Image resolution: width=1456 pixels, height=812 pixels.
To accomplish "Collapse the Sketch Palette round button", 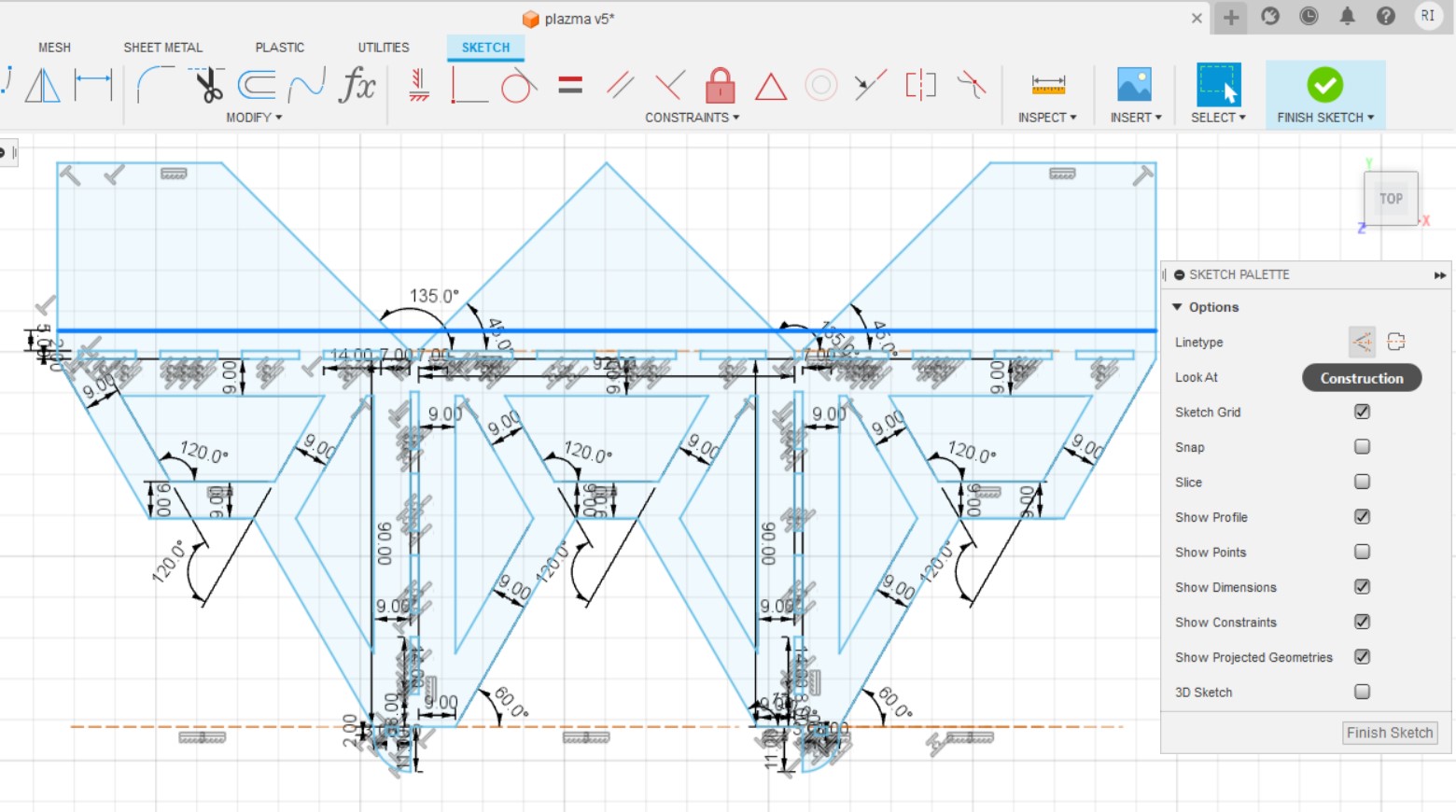I will click(1180, 275).
